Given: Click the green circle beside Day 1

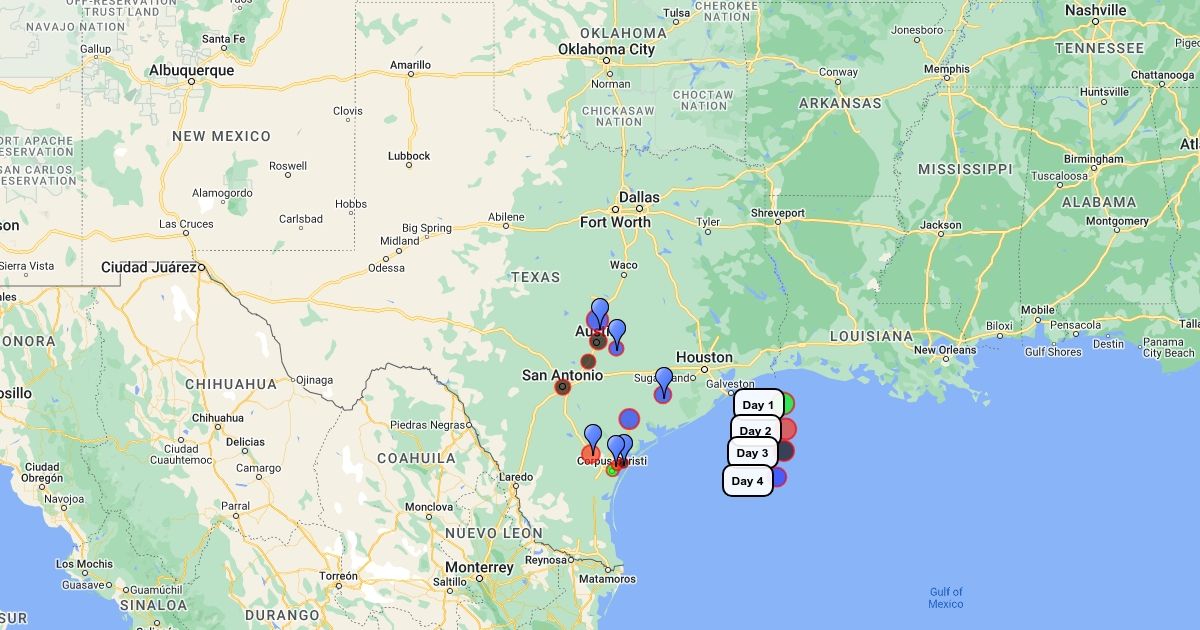Looking at the screenshot, I should click(x=787, y=404).
